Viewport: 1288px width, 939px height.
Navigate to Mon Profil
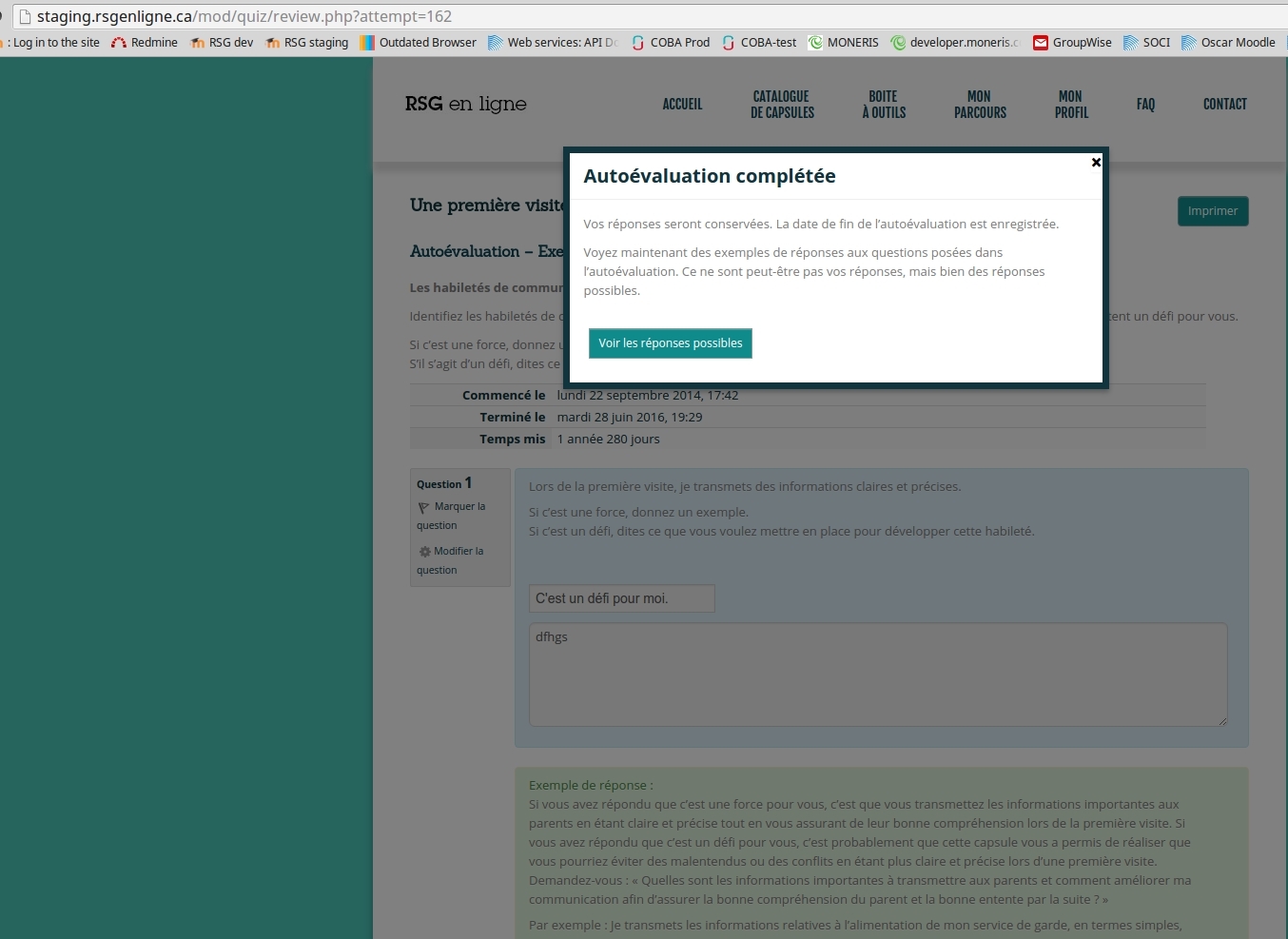pyautogui.click(x=1071, y=105)
